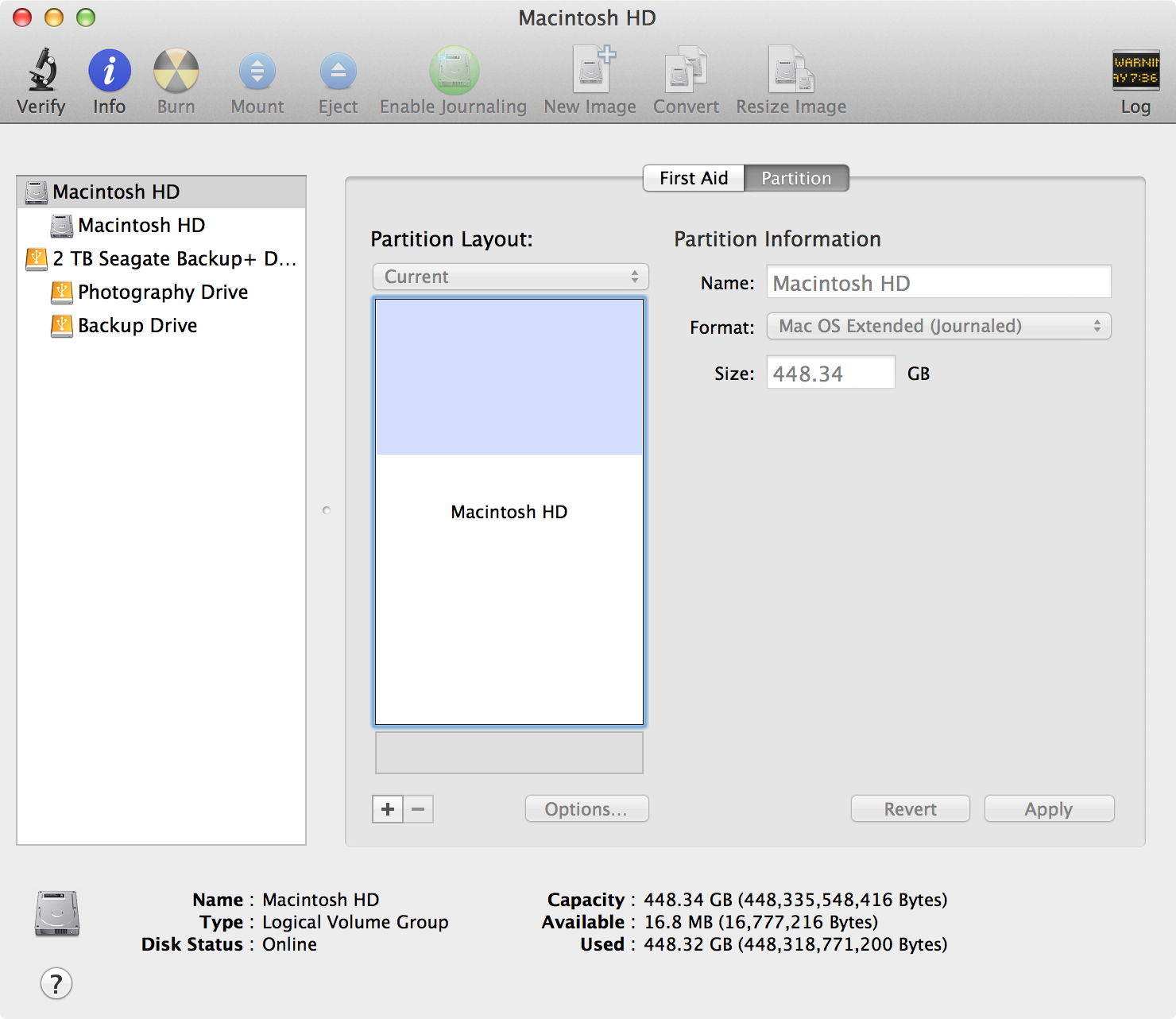This screenshot has width=1176, height=1019.
Task: Click the Mount toolbar icon
Action: coord(257,72)
